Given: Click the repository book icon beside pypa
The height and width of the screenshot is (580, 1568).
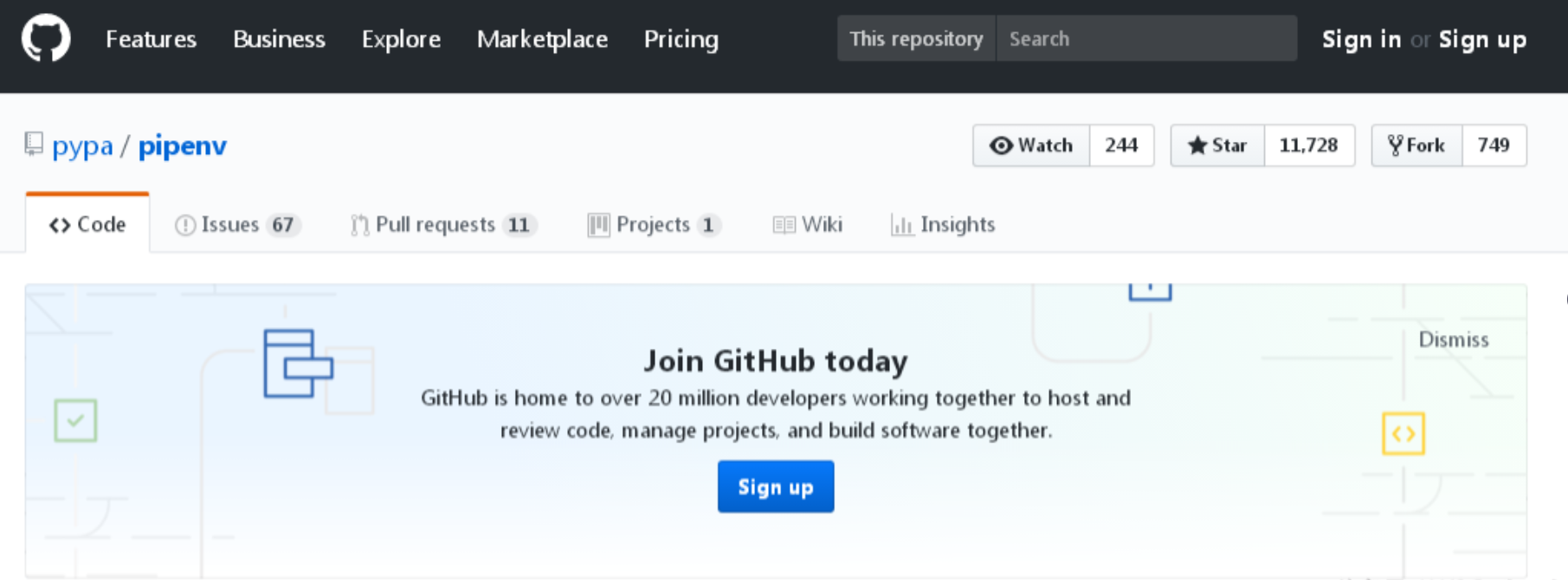Looking at the screenshot, I should (x=34, y=145).
